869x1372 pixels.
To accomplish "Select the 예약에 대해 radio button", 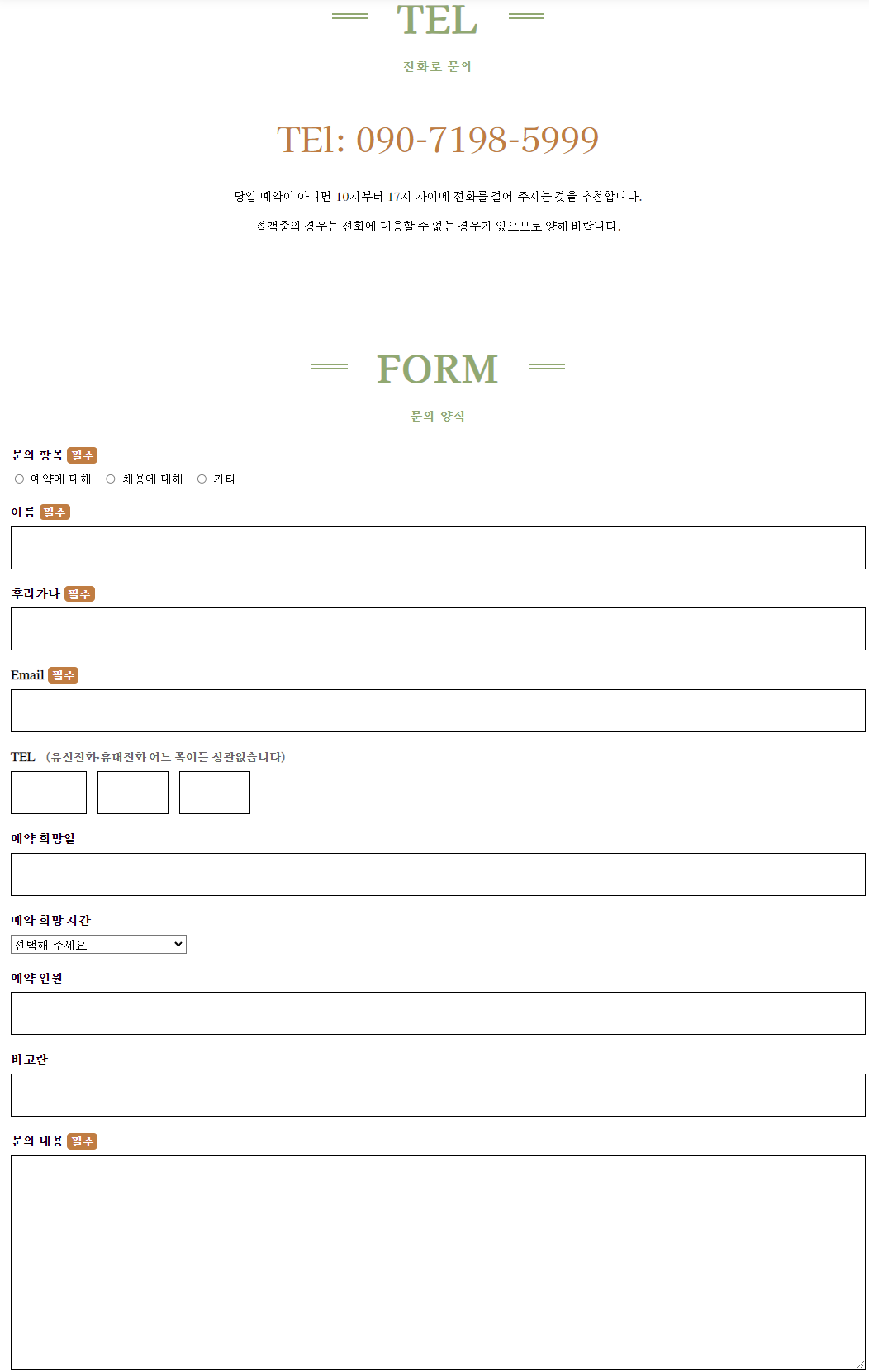I will 17,479.
